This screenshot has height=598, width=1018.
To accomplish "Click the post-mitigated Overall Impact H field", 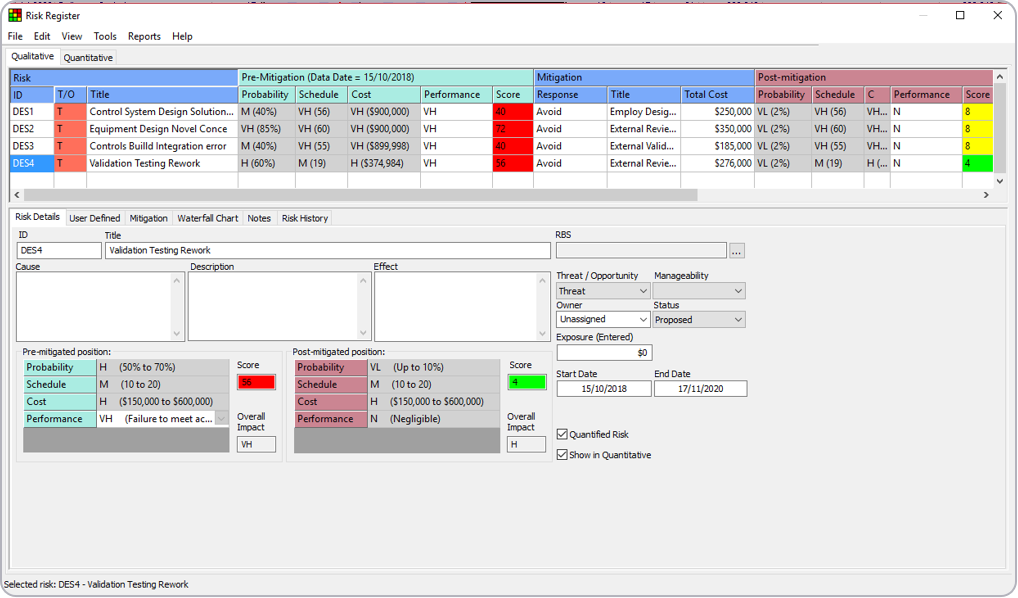I will (526, 444).
